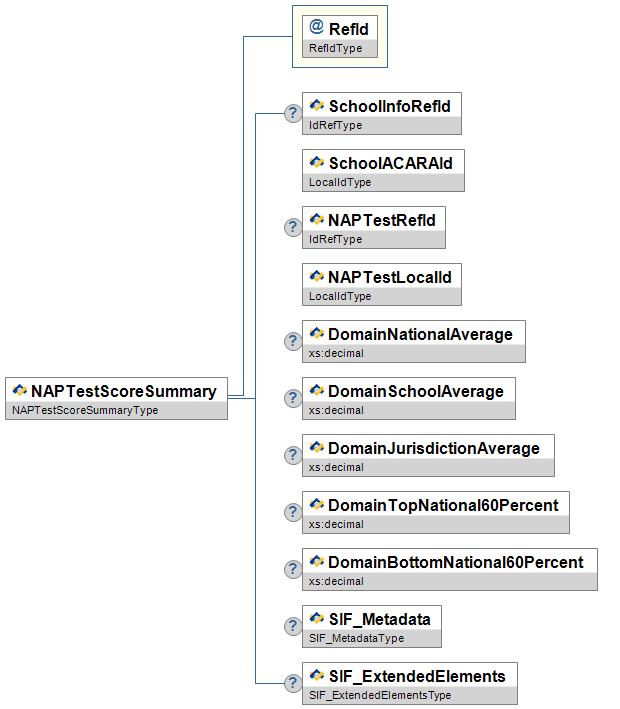The image size is (620, 709).
Task: Open the SchoolACARAId element node
Action: 390,163
